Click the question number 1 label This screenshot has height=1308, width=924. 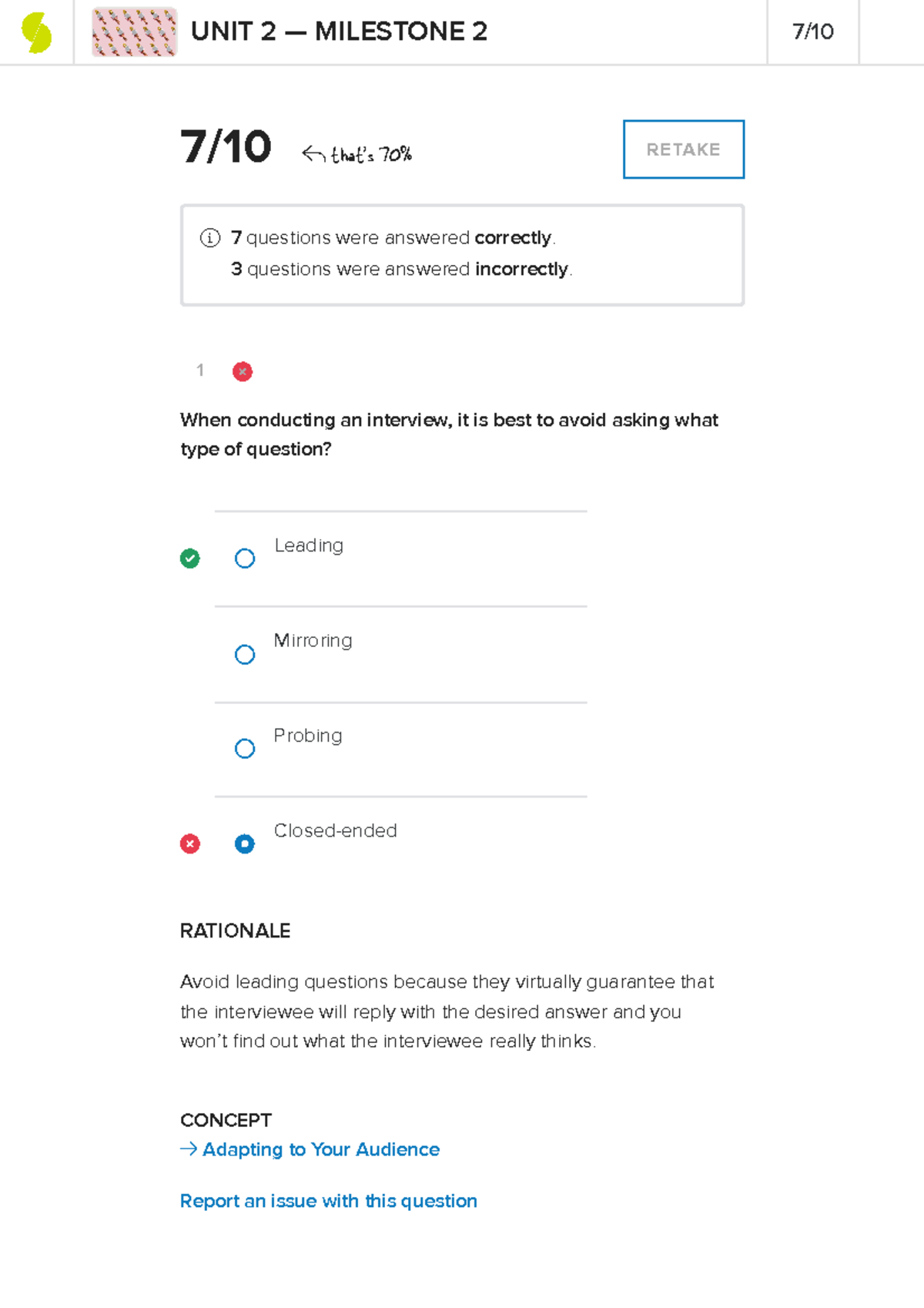[x=199, y=371]
